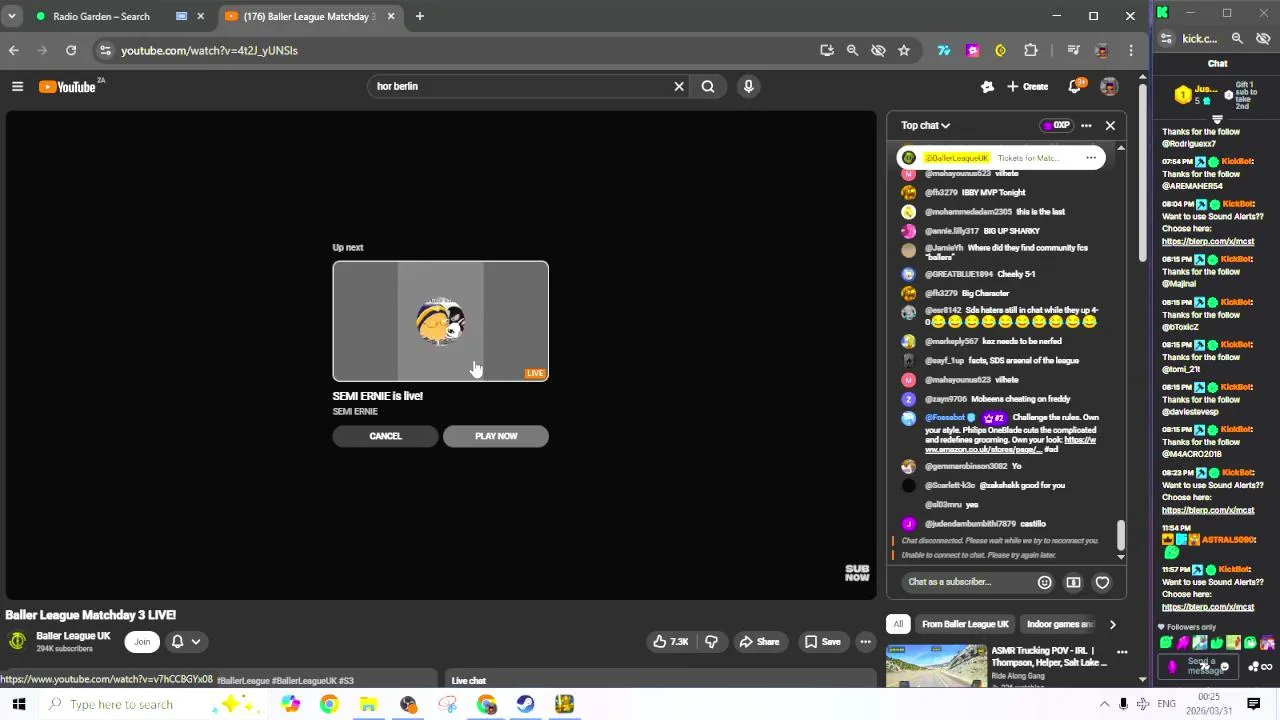Image resolution: width=1280 pixels, height=720 pixels.
Task: Click the zoom magnifier in address bar
Action: (x=852, y=50)
